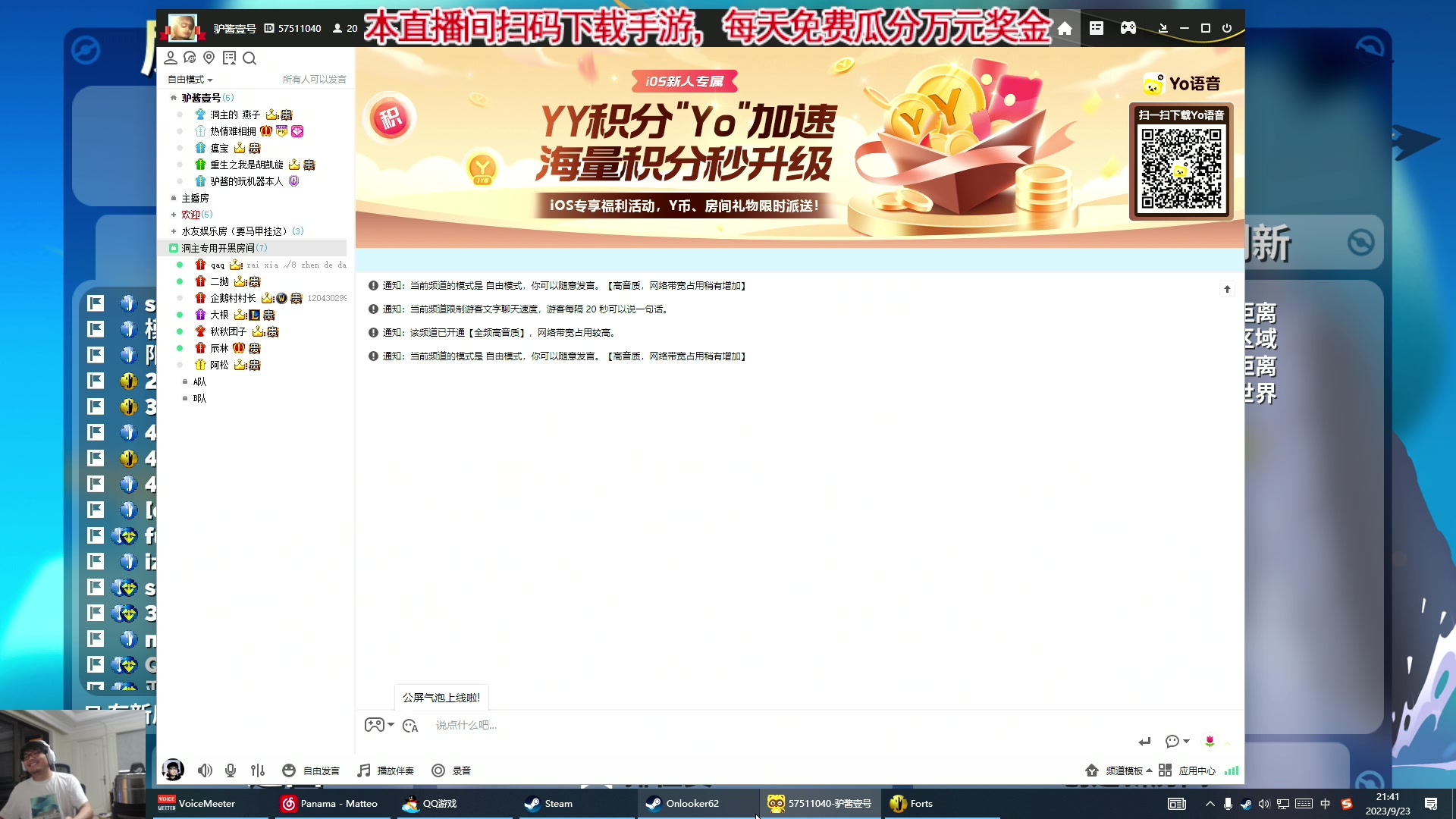Screen dimensions: 1456x819
Task: Click the YY积分 Yo加速 banner
Action: coord(800,148)
